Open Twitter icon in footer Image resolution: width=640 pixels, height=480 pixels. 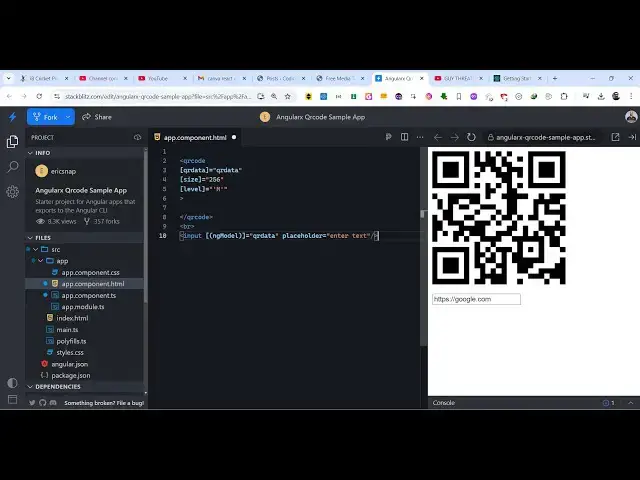click(x=32, y=403)
